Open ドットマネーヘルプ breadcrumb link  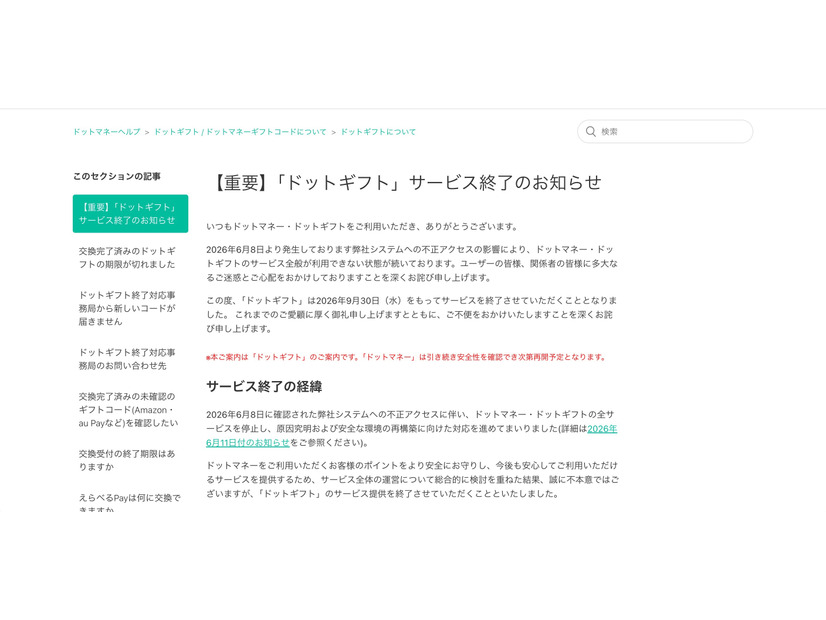[x=107, y=132]
